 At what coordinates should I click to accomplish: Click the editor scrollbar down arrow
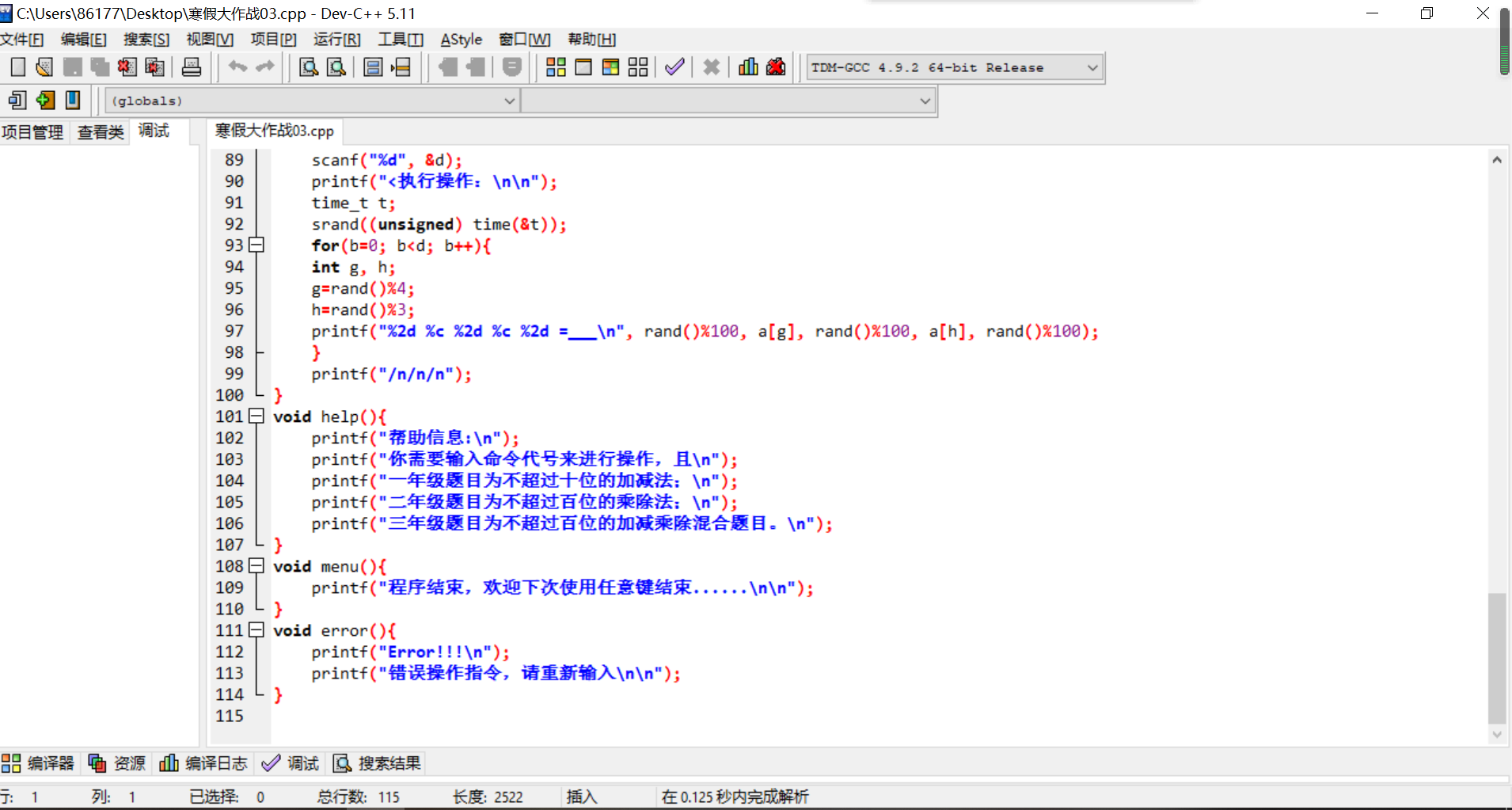1497,735
